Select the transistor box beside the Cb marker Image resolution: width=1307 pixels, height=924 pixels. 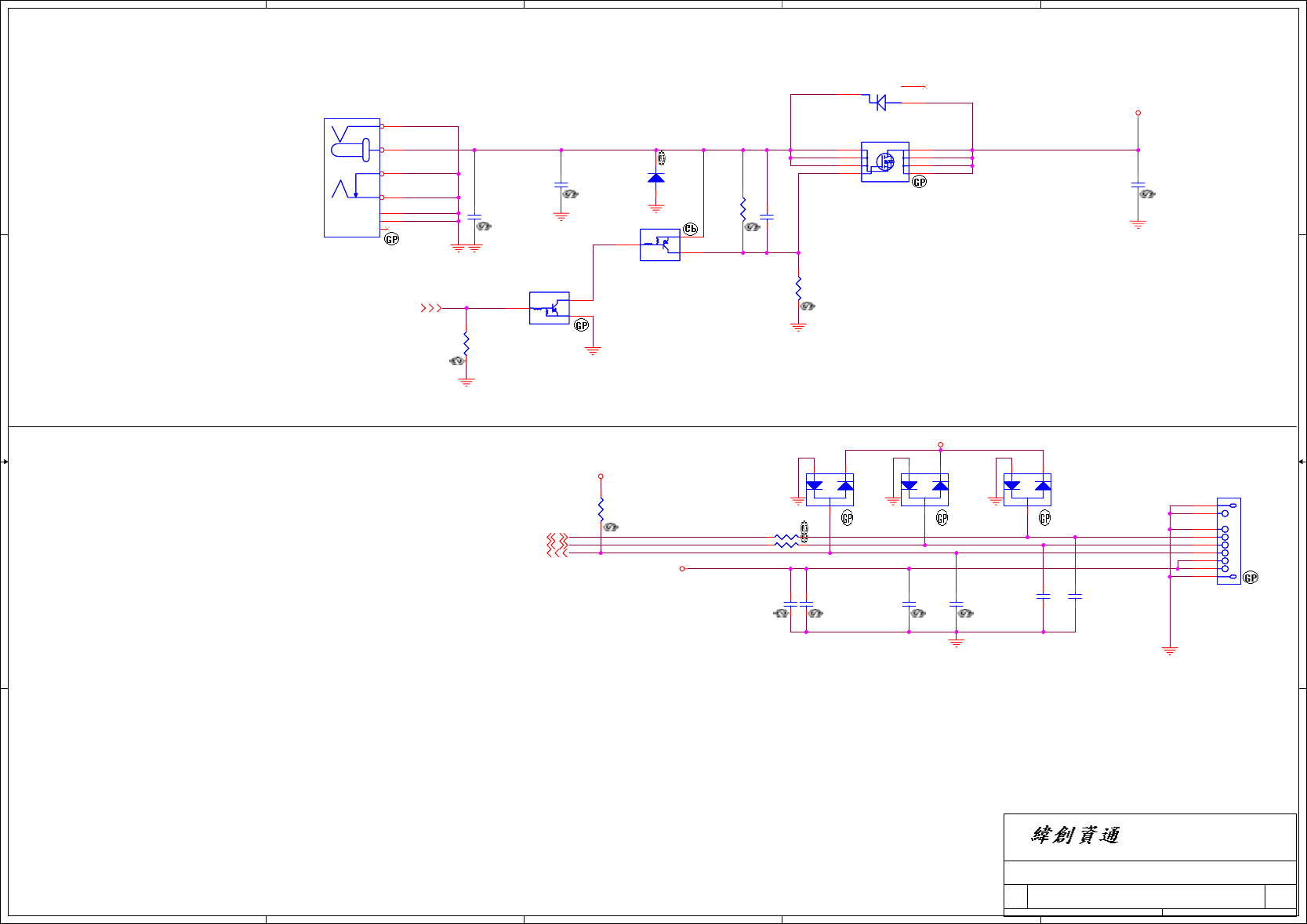pyautogui.click(x=660, y=245)
